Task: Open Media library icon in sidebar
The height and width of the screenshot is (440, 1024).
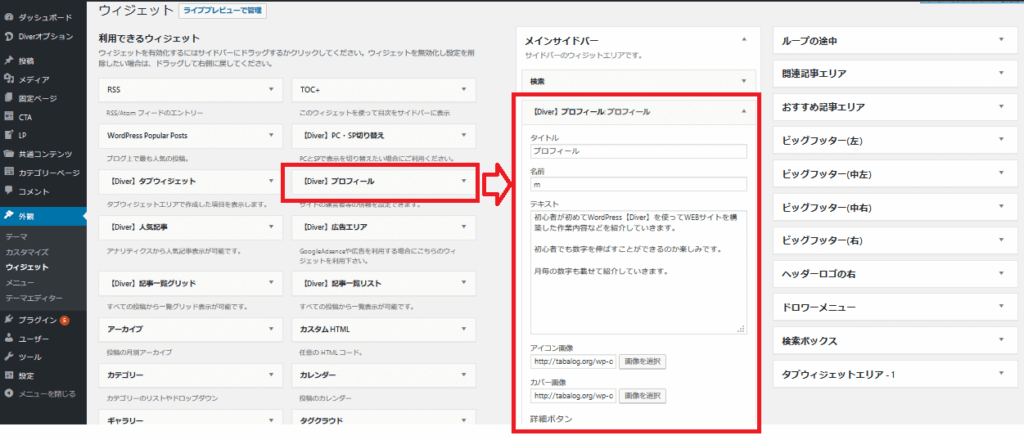Action: (x=9, y=79)
